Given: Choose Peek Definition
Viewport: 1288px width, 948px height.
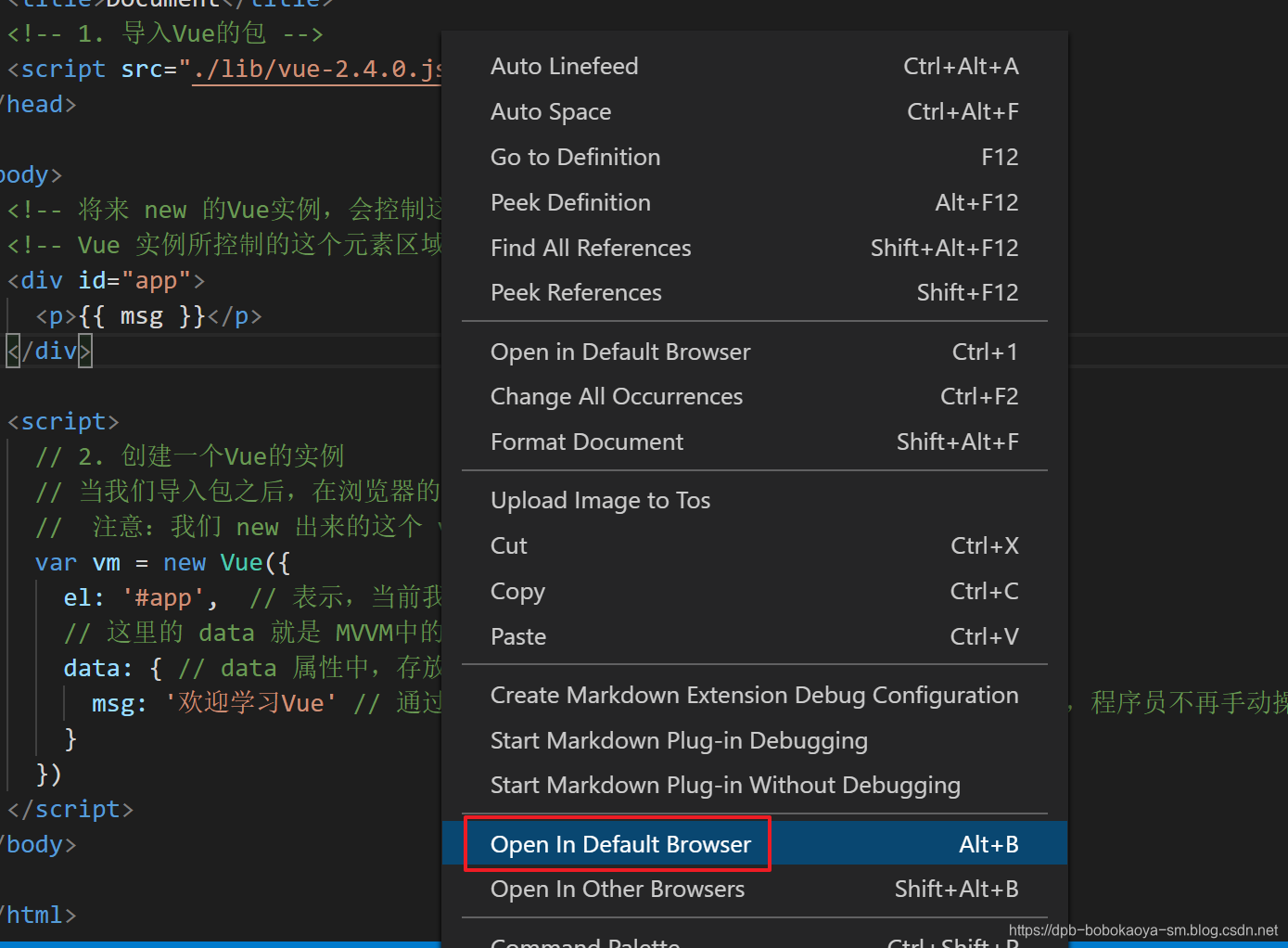Looking at the screenshot, I should click(x=754, y=203).
